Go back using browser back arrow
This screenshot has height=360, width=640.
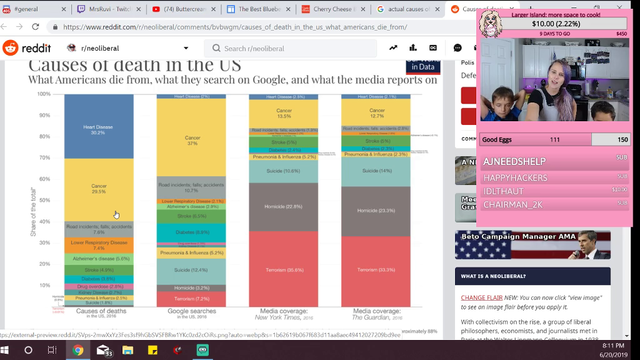[x=4, y=27]
